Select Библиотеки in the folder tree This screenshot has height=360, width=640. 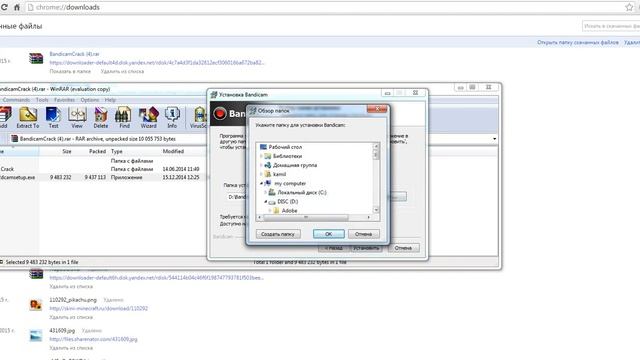(287, 156)
